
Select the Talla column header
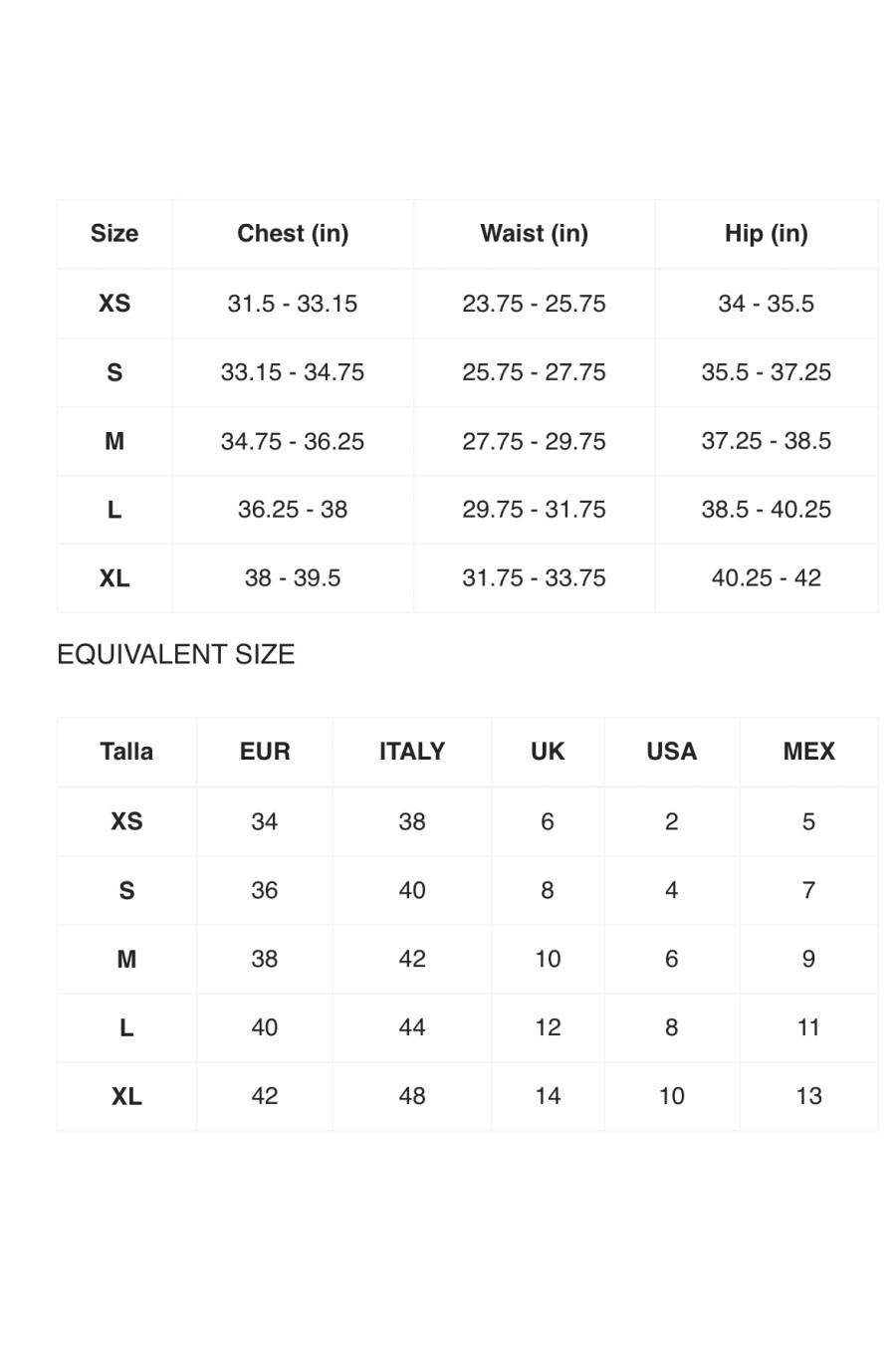[126, 752]
